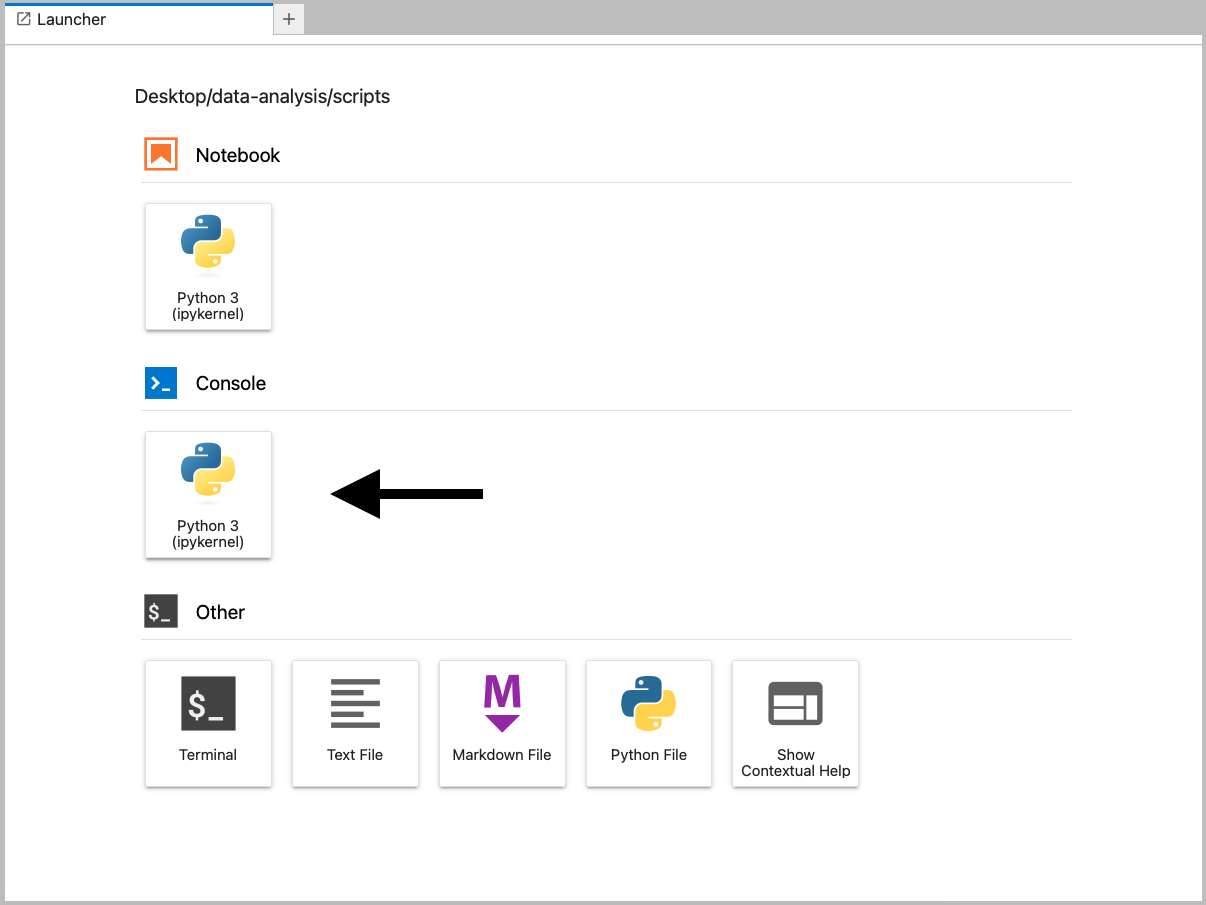Image resolution: width=1206 pixels, height=905 pixels.
Task: Click the plus button to add a tab
Action: (289, 19)
